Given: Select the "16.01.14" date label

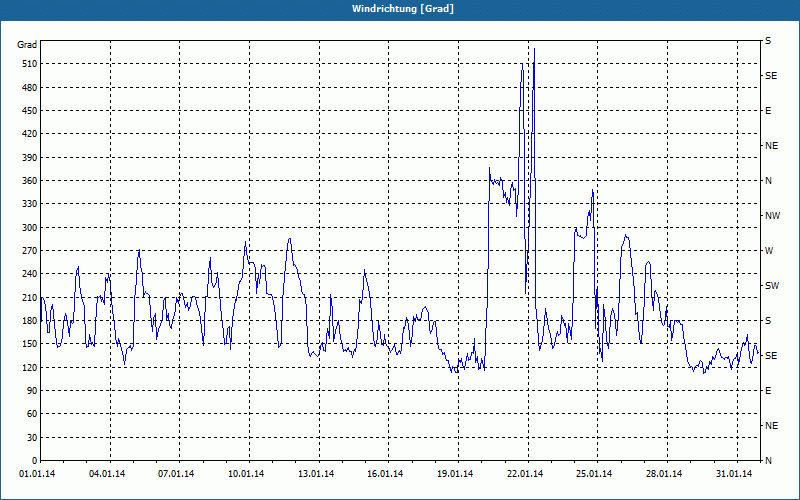Looking at the screenshot, I should (x=385, y=474).
